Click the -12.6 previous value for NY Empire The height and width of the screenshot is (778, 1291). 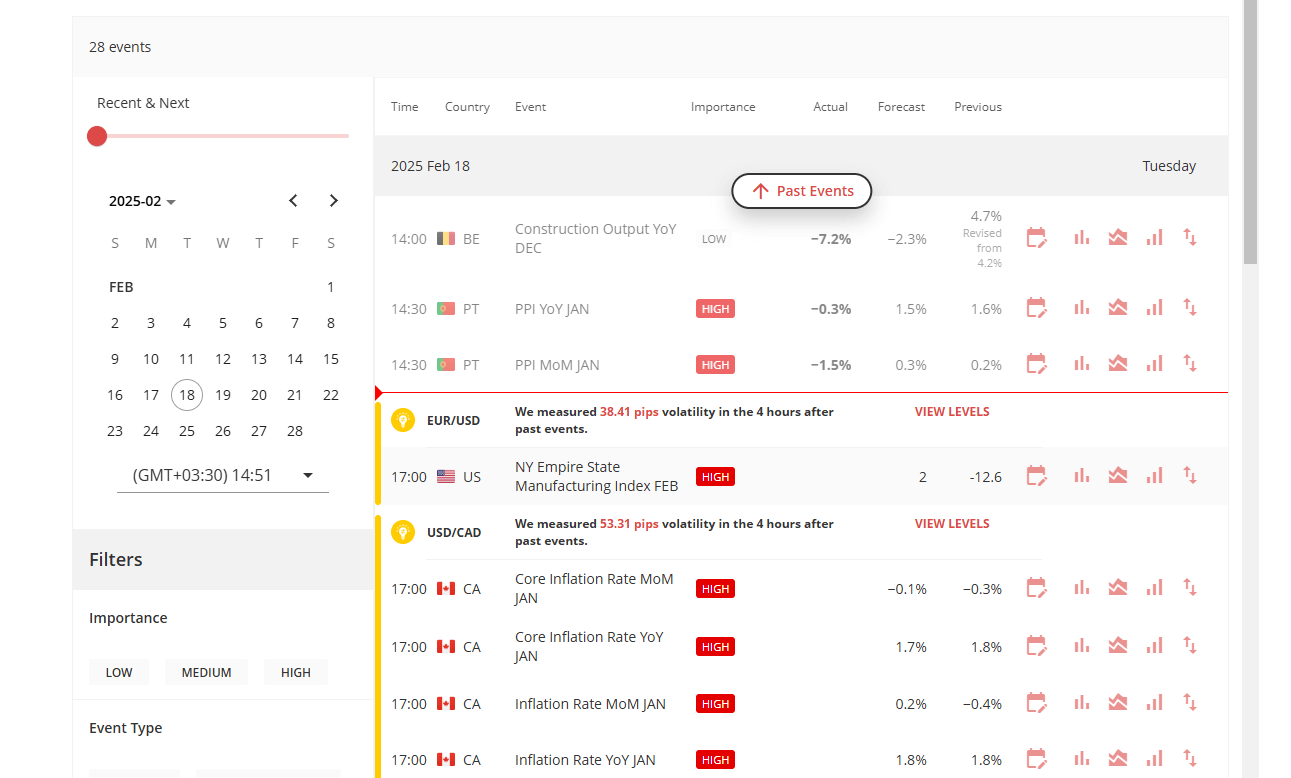985,477
